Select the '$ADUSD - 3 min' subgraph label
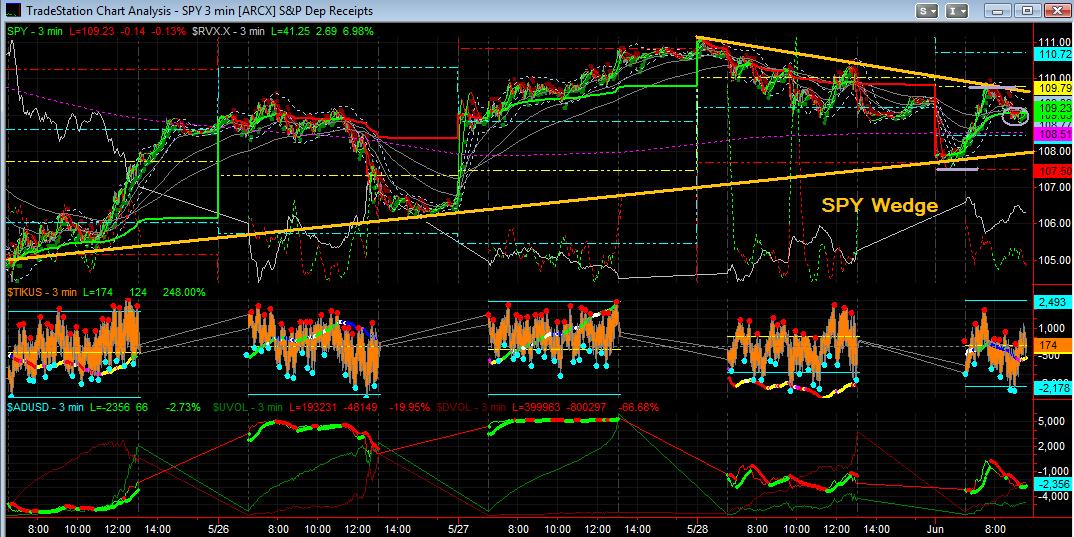 [43, 407]
